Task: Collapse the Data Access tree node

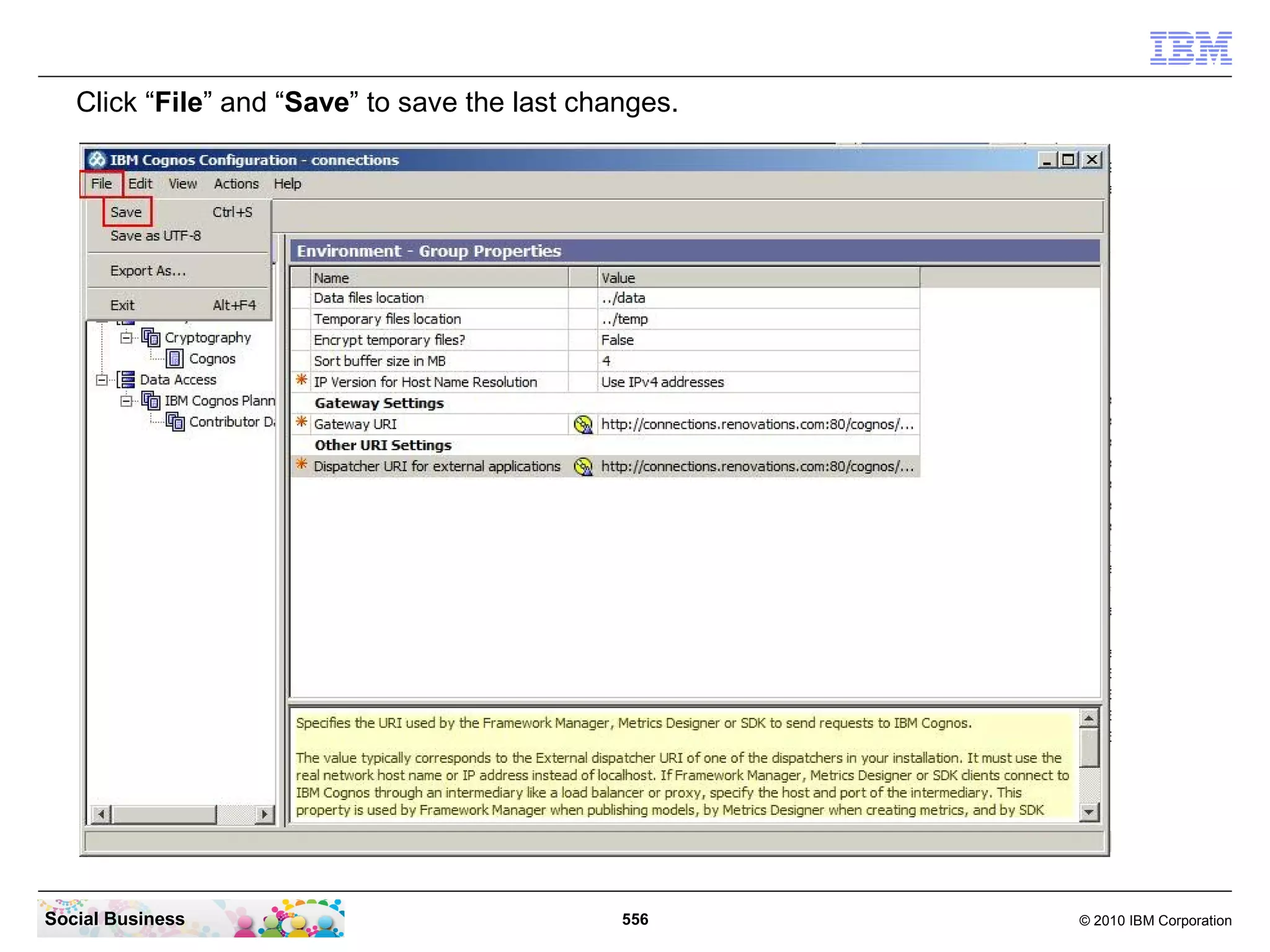Action: pyautogui.click(x=102, y=380)
